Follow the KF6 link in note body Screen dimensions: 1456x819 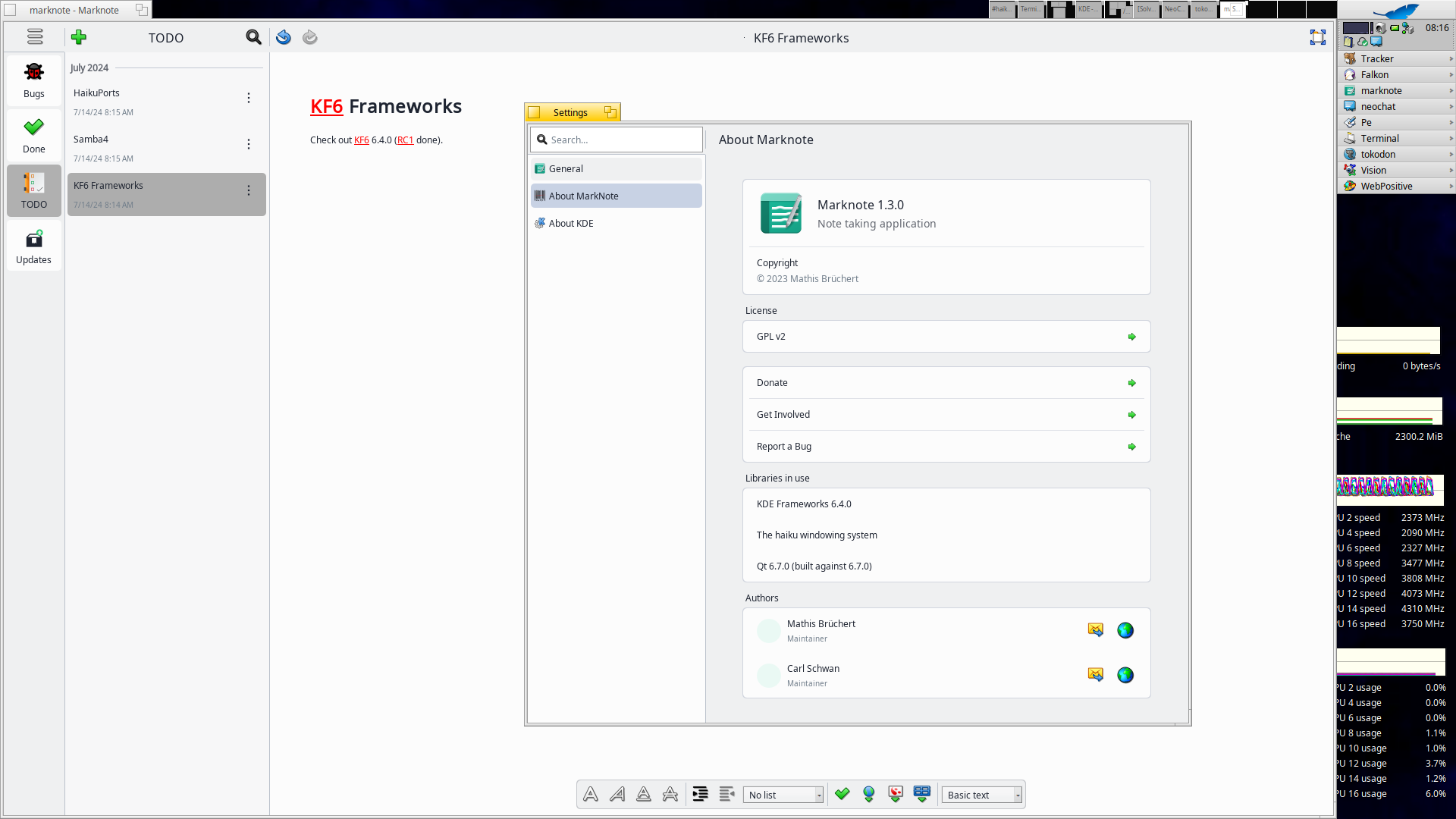point(362,140)
